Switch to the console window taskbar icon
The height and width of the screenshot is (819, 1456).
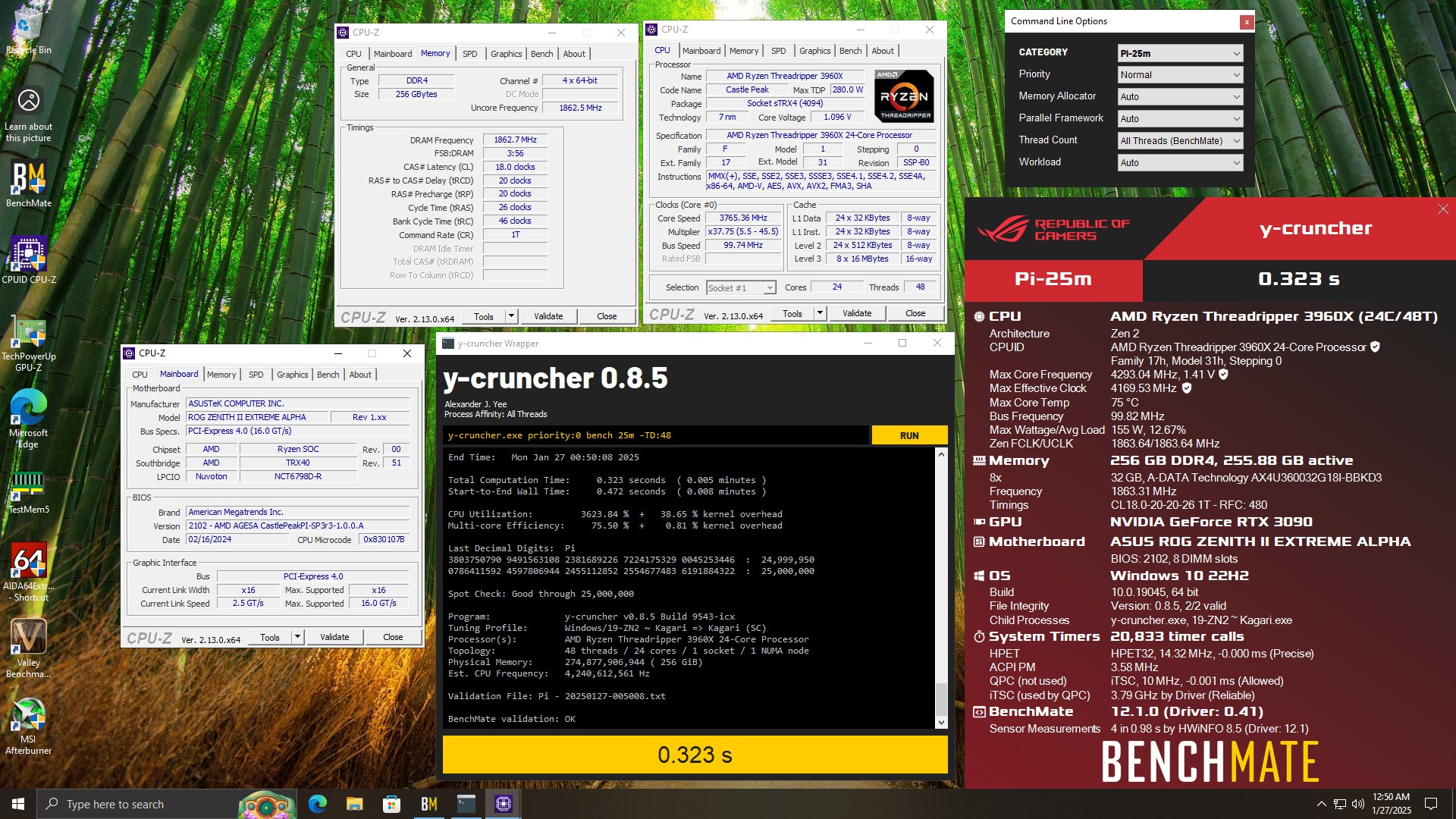(x=466, y=804)
